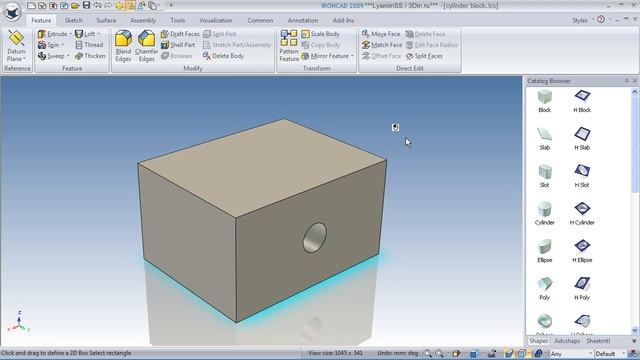Viewport: 640px width, 360px height.
Task: Click the Scale Body tool
Action: [320, 34]
